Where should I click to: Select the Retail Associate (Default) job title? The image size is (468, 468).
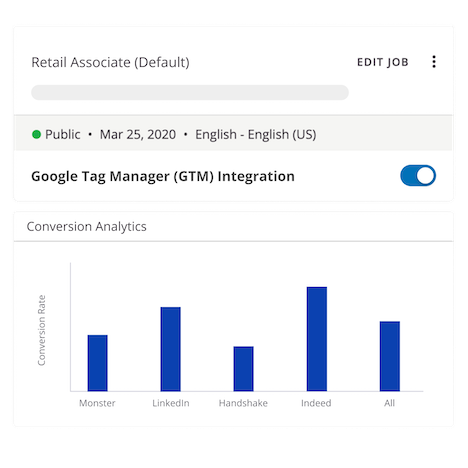tap(110, 62)
